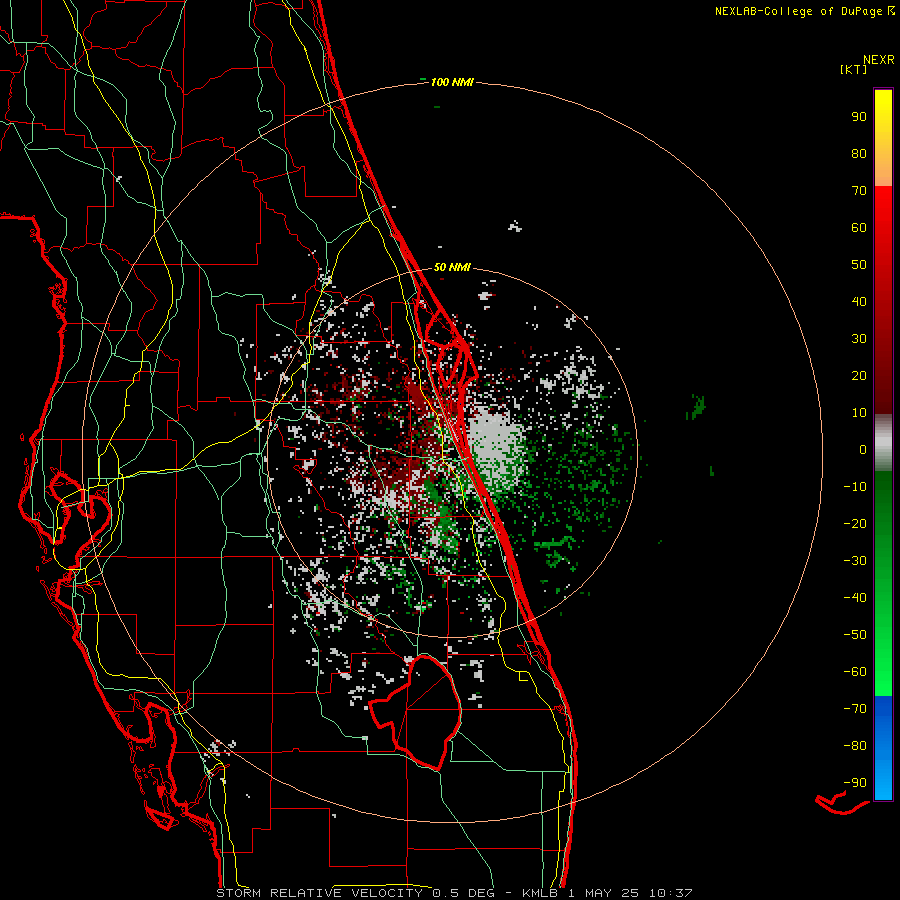Click the yellow top segment of the color bar

pos(883,137)
